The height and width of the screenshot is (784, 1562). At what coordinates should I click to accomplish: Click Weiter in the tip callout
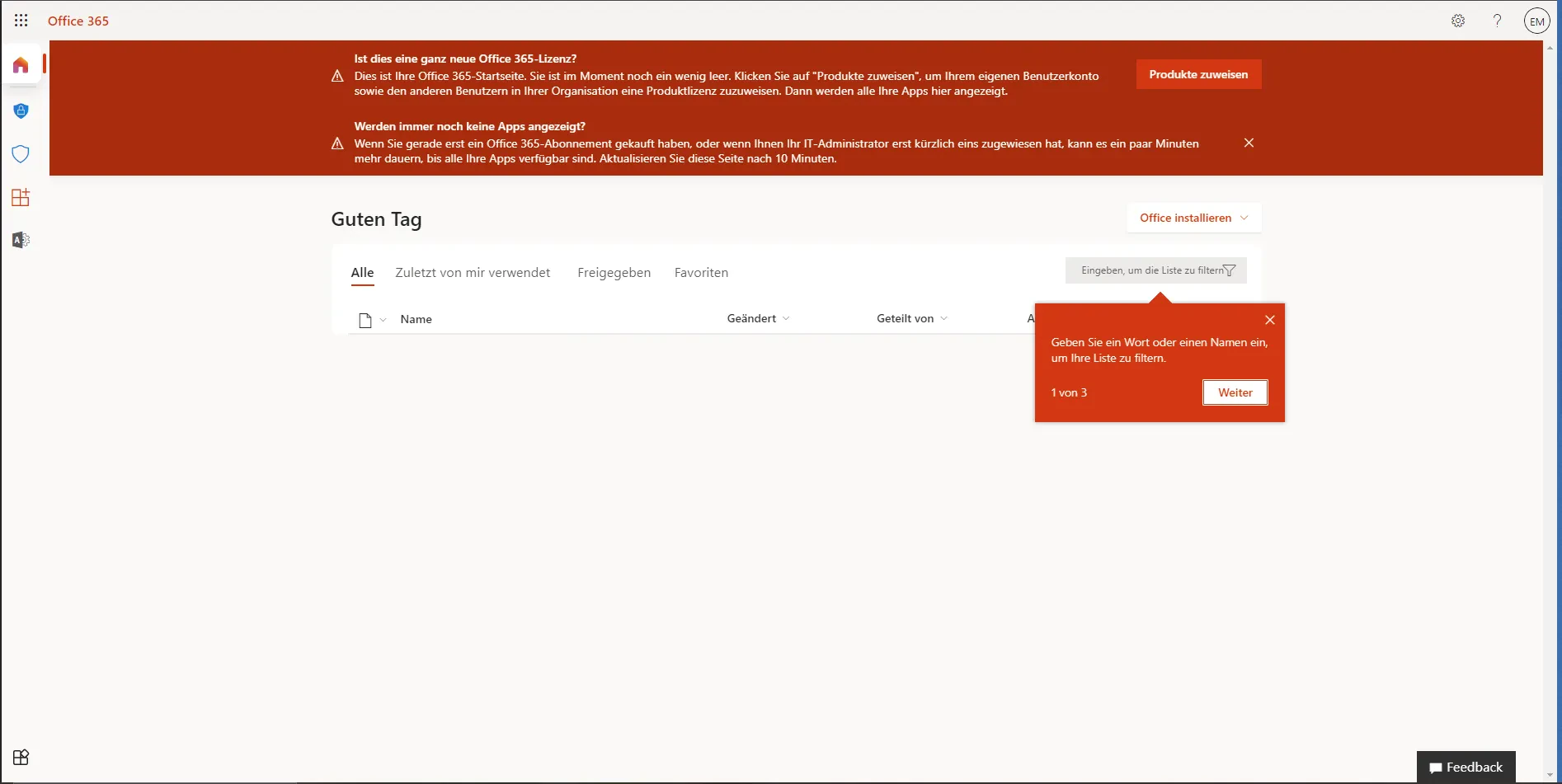(1235, 392)
